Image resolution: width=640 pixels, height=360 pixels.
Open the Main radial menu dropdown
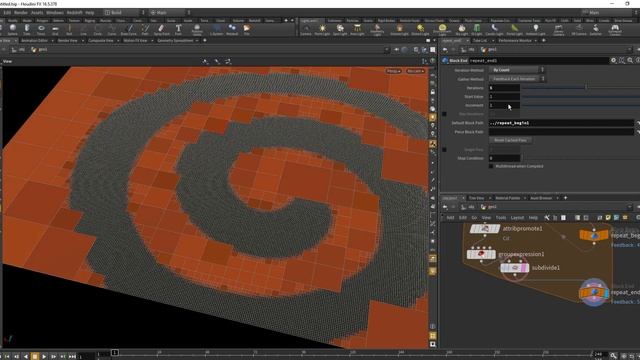[x=169, y=13]
